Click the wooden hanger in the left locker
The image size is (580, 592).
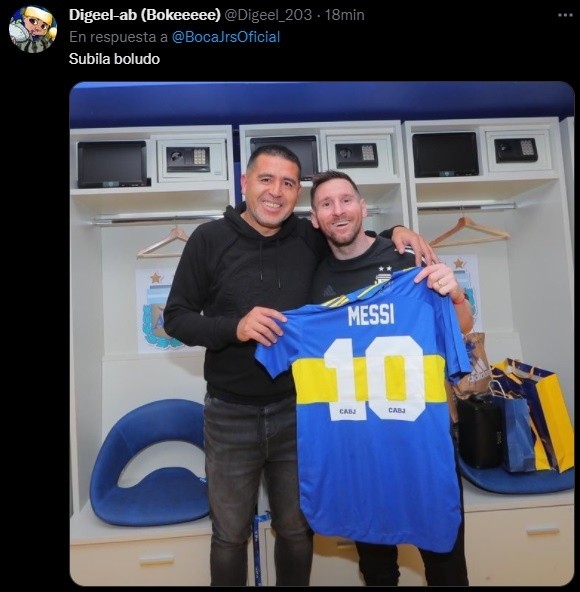coord(163,243)
